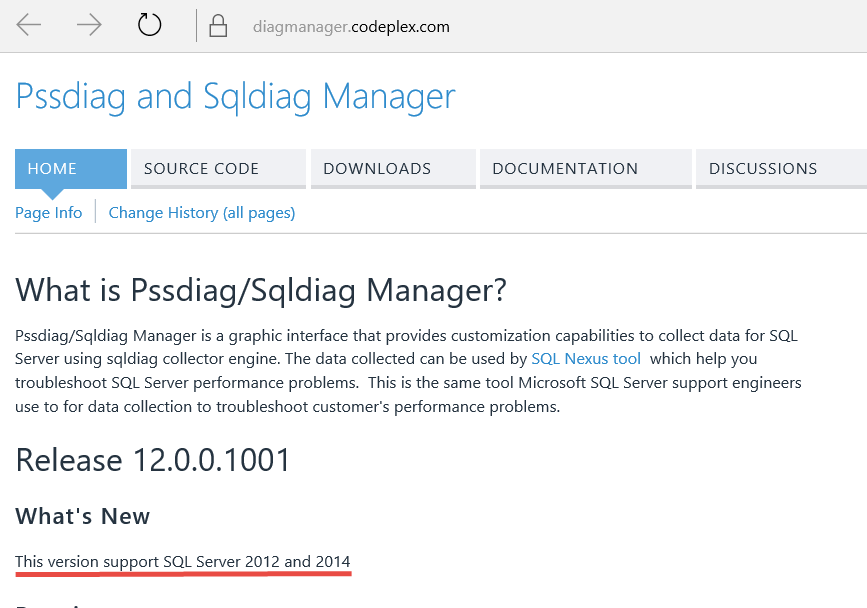Follow the SQL Nexus tool link
Screen dimensions: 867x608
click(586, 358)
